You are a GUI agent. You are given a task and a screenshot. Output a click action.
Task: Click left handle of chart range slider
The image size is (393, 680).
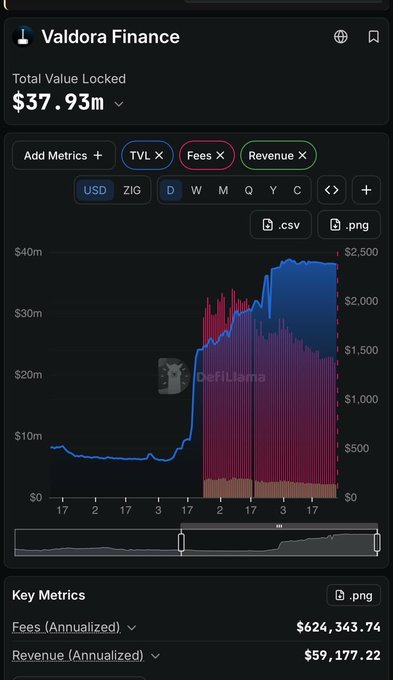[181, 542]
